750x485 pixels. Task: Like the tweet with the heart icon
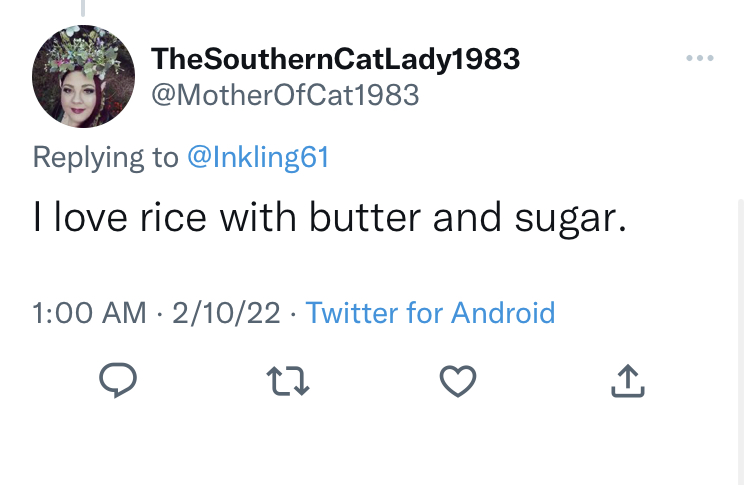458,381
